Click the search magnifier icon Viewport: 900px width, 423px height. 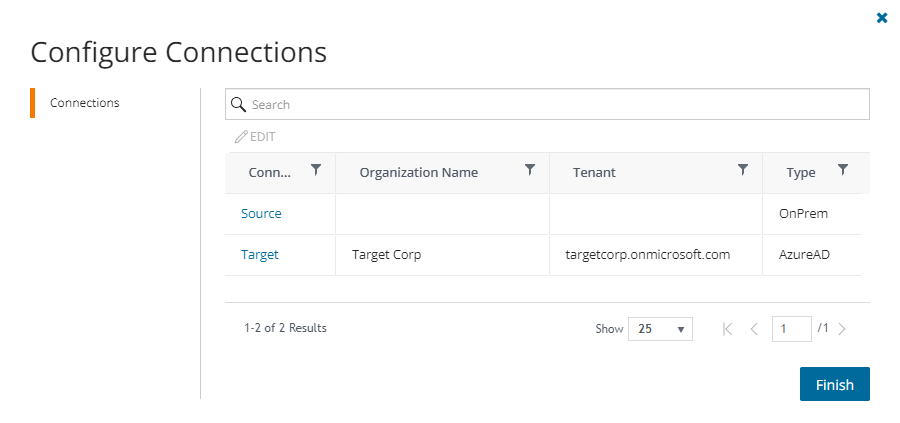(239, 104)
